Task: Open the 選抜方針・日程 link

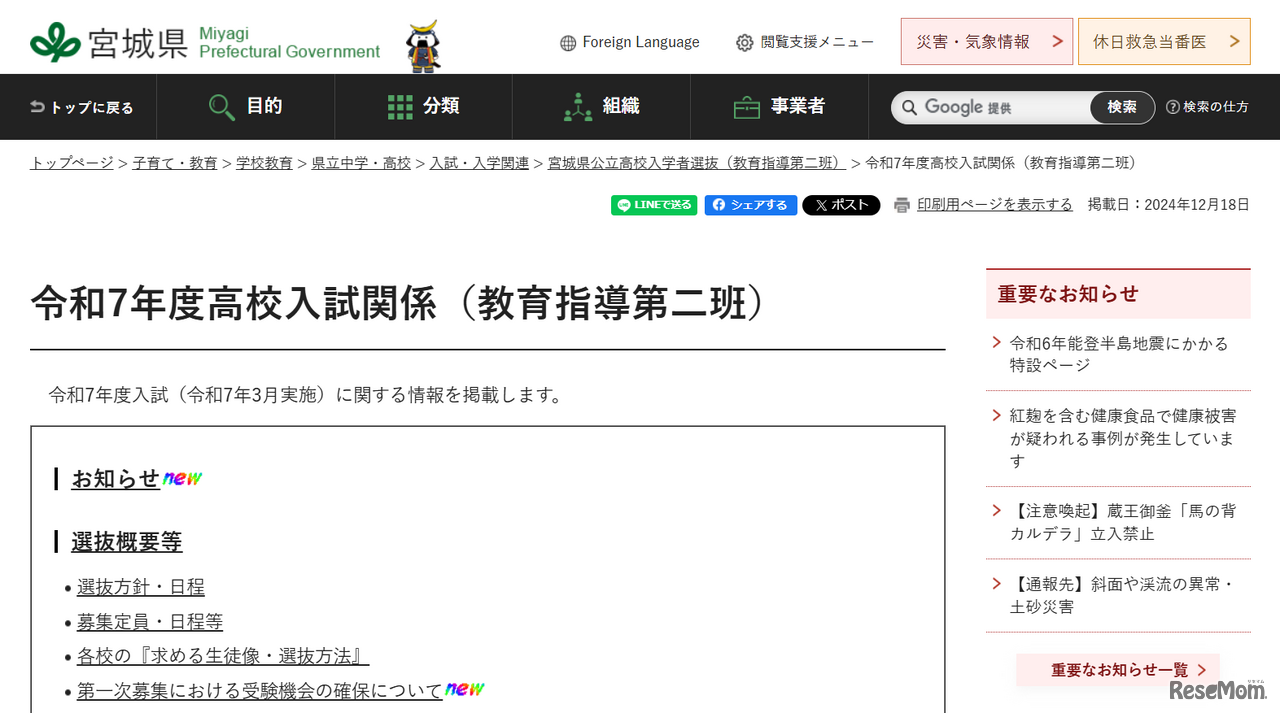Action: [x=141, y=587]
